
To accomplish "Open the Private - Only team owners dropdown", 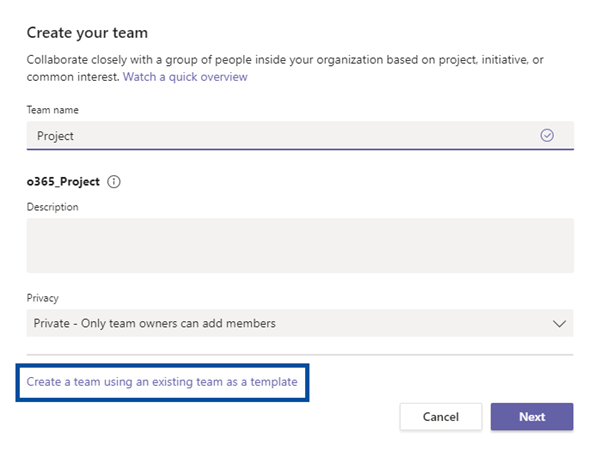I will (x=300, y=323).
